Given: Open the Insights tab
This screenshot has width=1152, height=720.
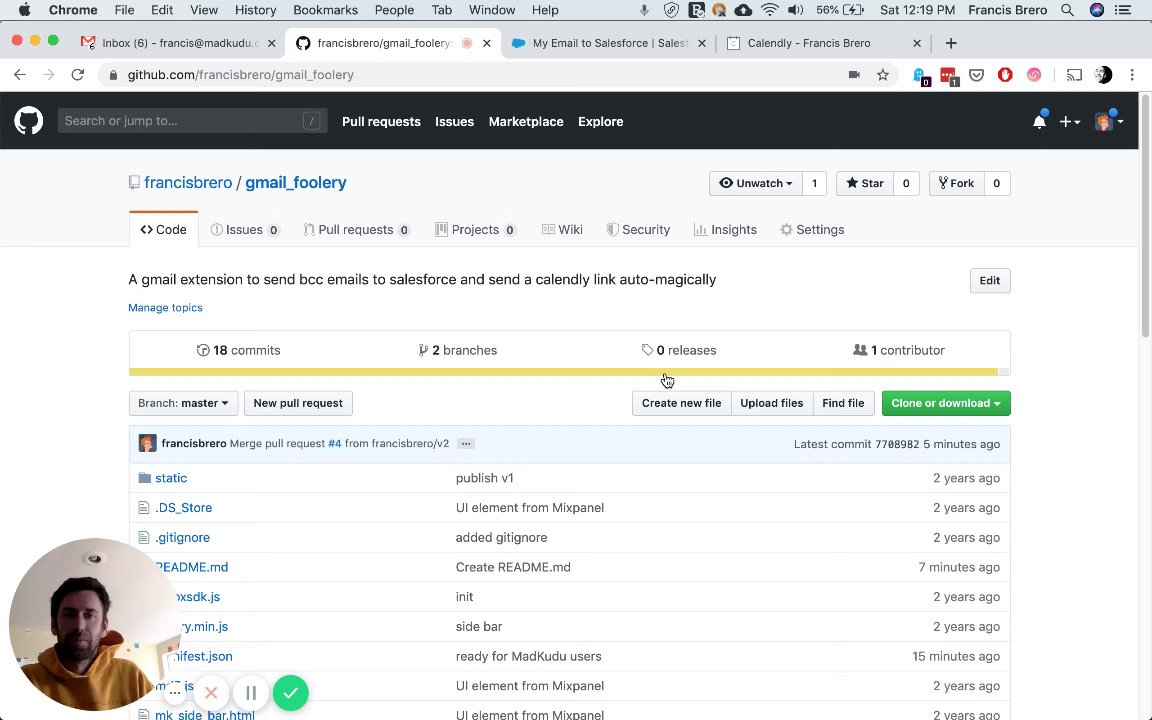Looking at the screenshot, I should (725, 230).
